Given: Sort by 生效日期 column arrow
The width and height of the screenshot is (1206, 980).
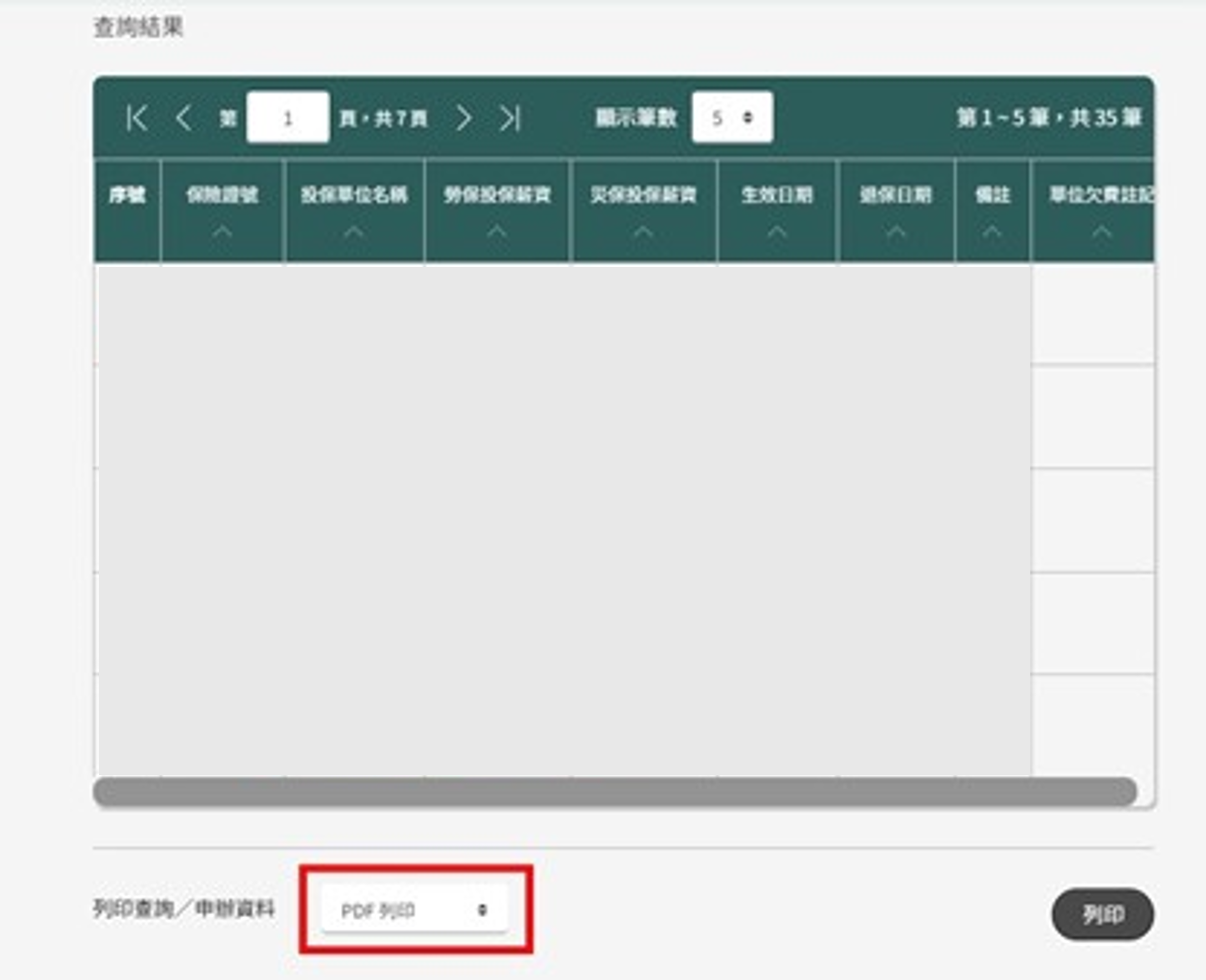Looking at the screenshot, I should pos(777,231).
